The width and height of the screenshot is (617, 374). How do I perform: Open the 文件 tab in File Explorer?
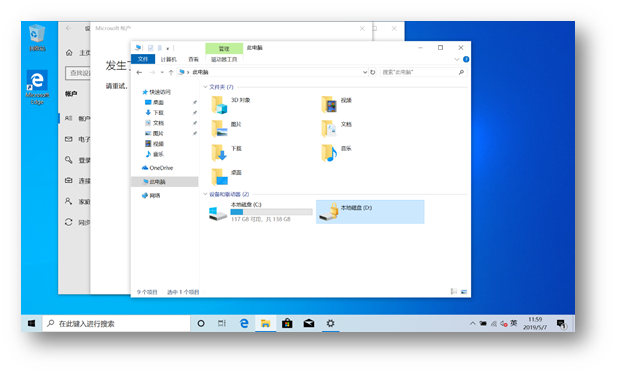(x=143, y=59)
